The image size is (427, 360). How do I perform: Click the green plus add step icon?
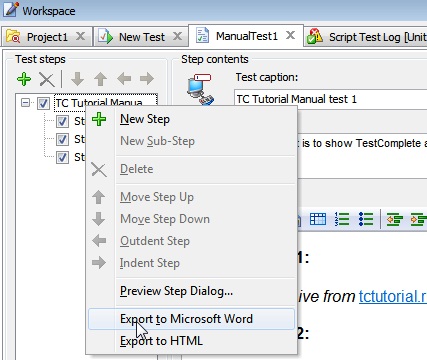(x=24, y=79)
